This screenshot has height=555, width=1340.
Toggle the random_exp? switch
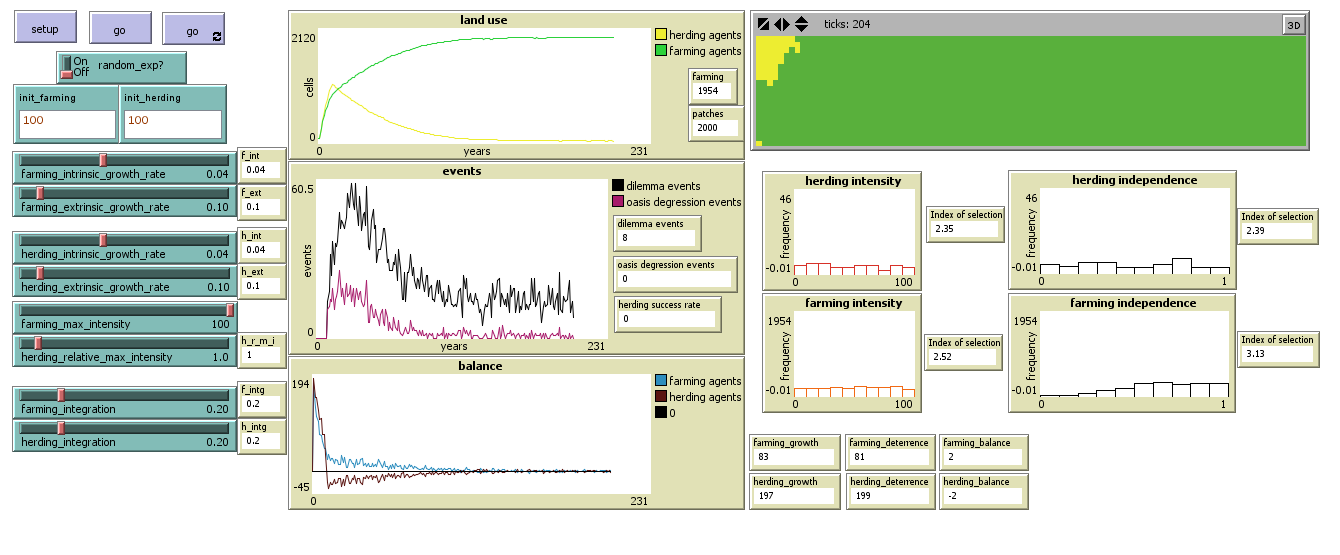coord(68,67)
